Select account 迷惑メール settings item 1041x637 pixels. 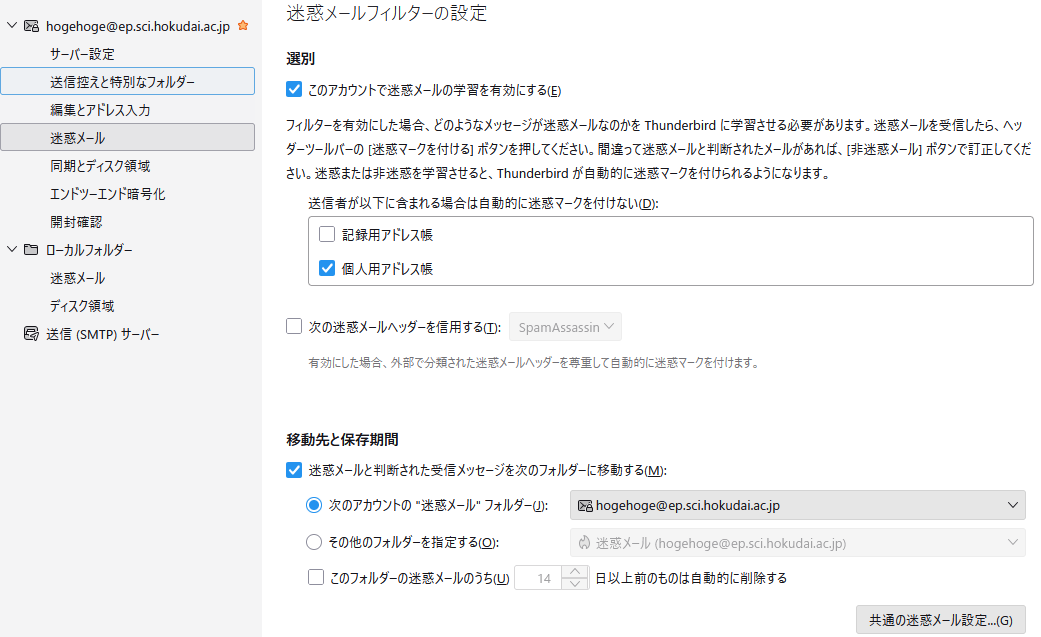pos(127,137)
